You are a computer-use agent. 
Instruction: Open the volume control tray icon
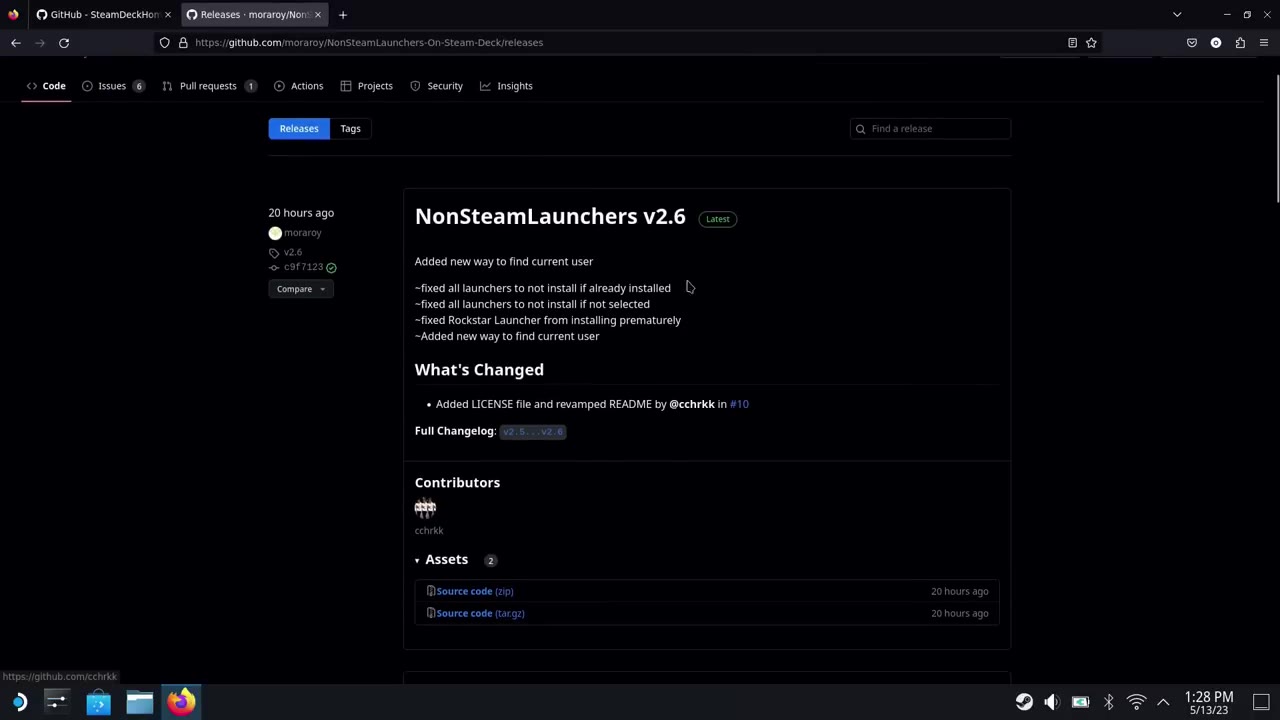tap(1052, 702)
